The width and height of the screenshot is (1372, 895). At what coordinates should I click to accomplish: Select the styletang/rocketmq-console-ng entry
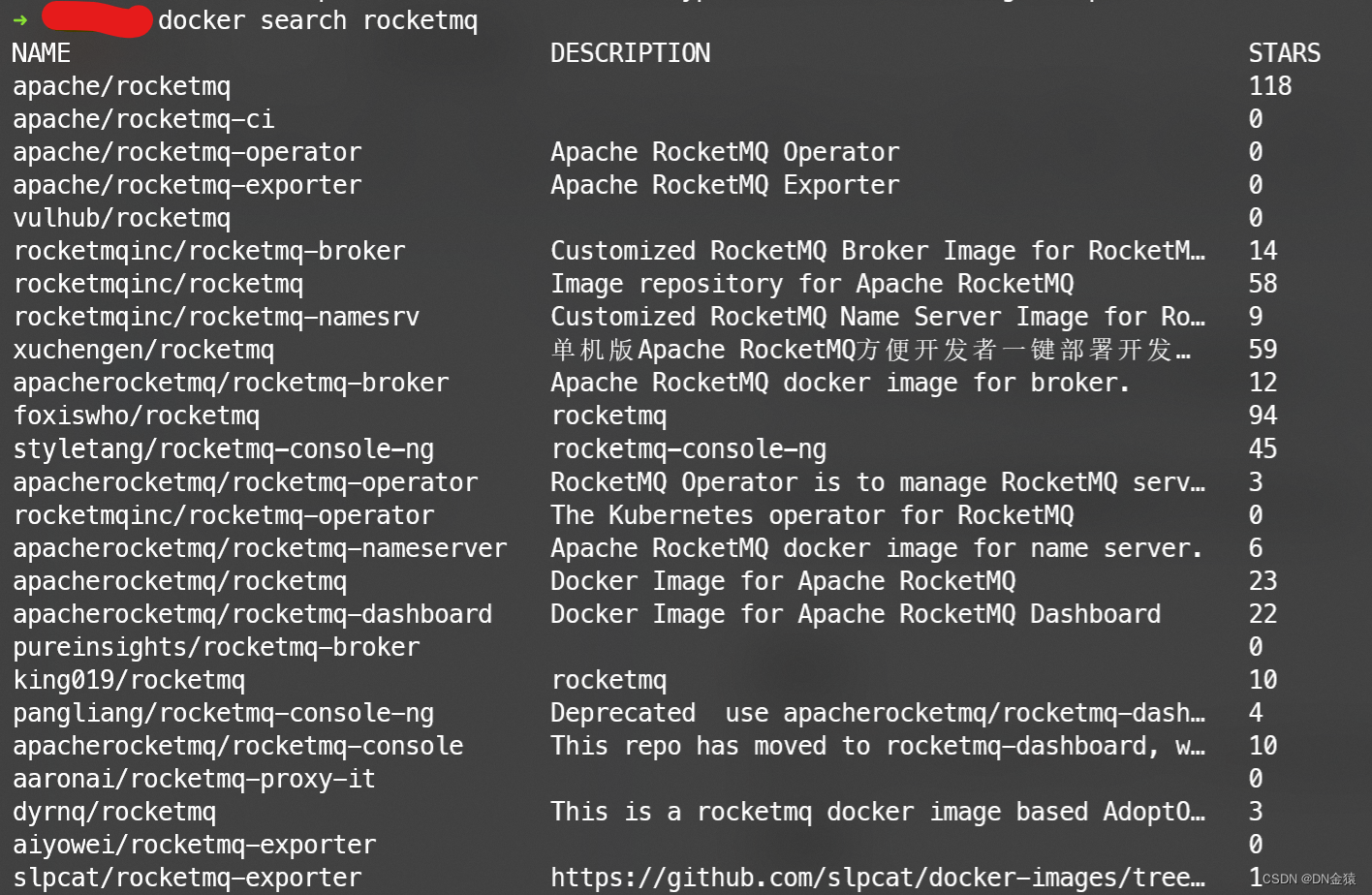click(x=223, y=448)
